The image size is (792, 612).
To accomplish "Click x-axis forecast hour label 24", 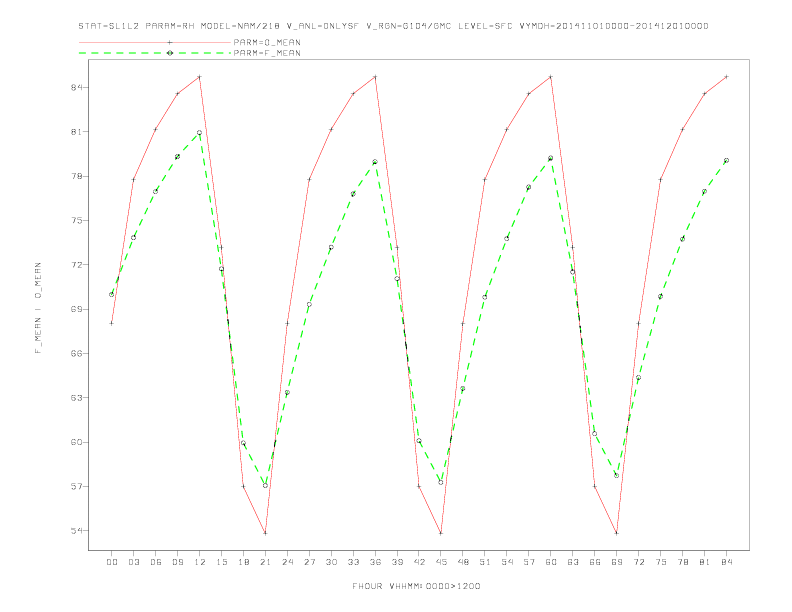I will tap(287, 562).
